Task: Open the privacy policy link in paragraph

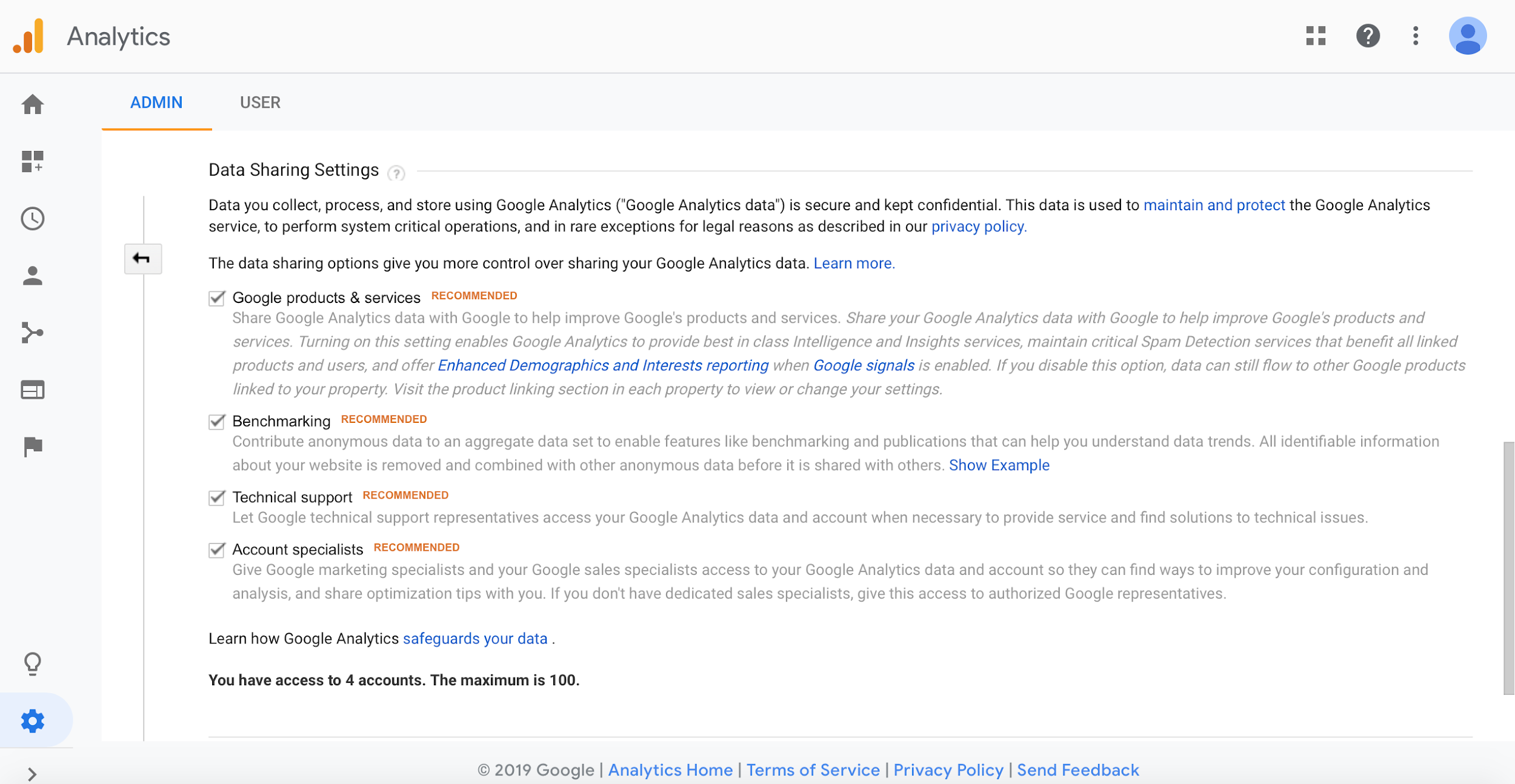Action: [979, 227]
